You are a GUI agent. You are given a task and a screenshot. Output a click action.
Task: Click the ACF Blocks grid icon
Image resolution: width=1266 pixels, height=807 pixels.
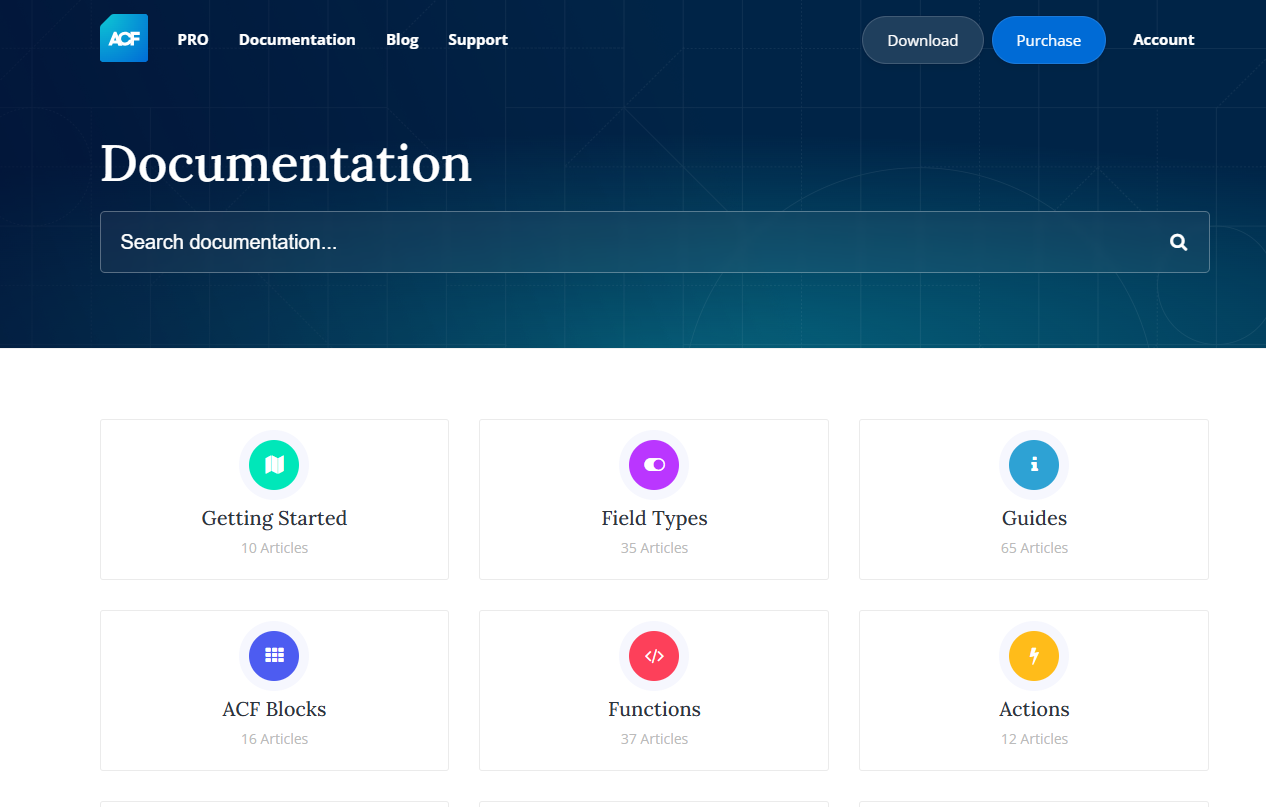(274, 656)
